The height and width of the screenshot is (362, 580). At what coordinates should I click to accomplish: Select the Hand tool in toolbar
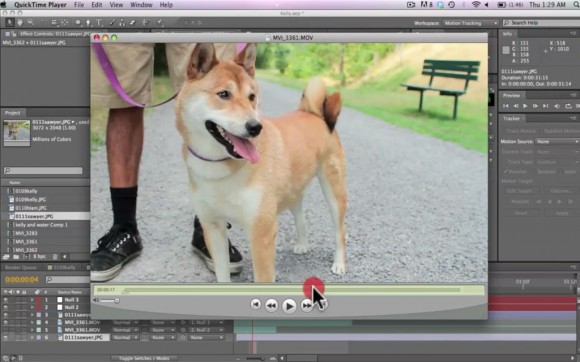(x=19, y=23)
